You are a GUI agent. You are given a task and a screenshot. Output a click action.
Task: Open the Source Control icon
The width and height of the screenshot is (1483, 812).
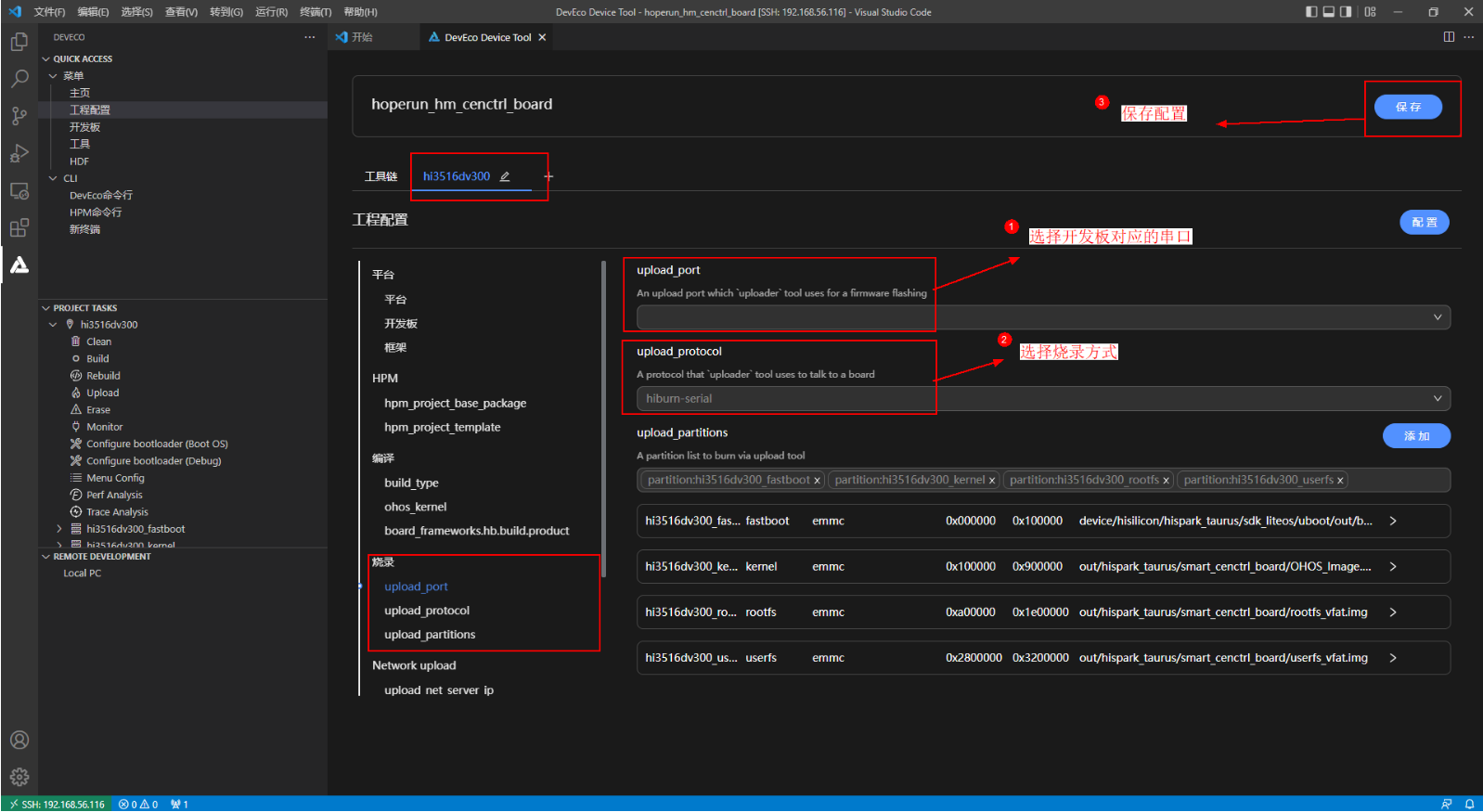[x=19, y=116]
